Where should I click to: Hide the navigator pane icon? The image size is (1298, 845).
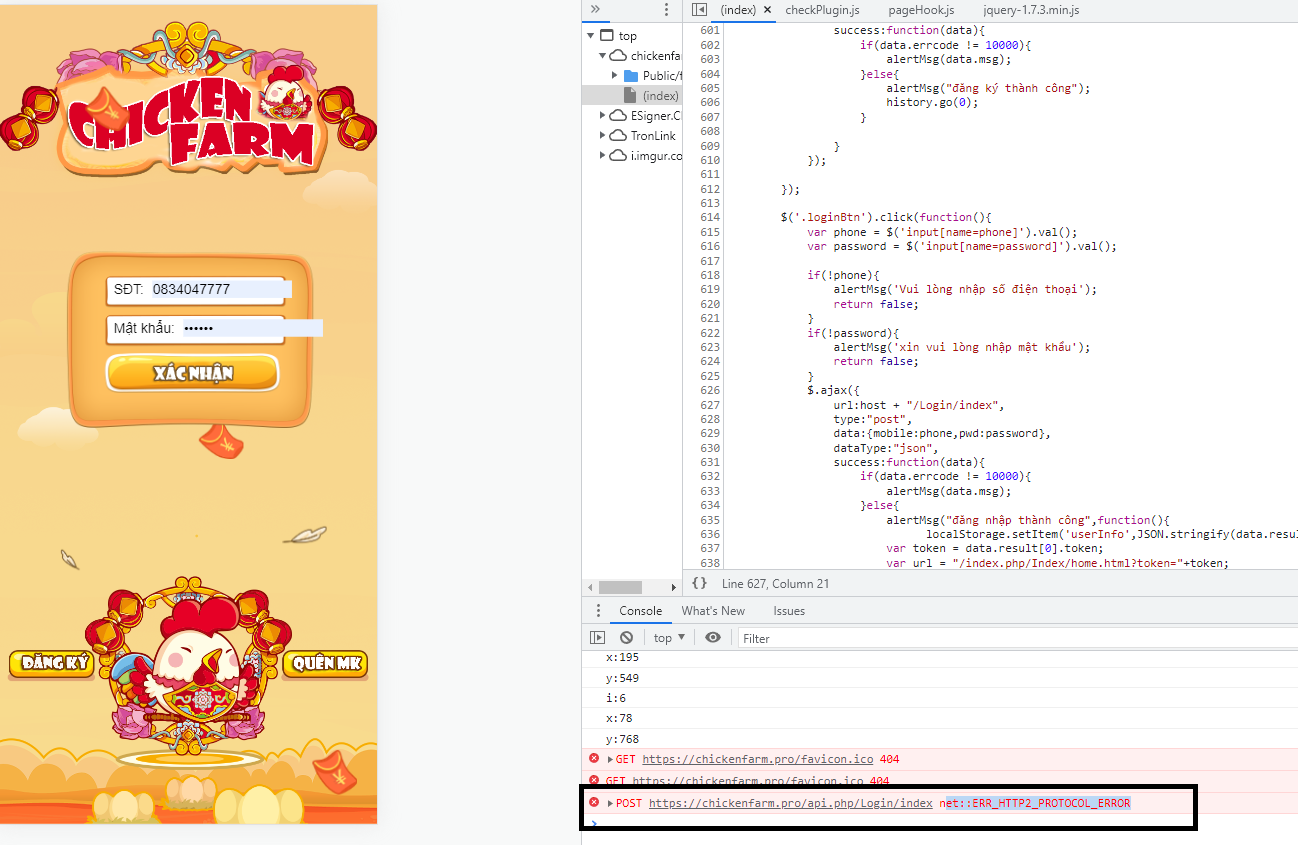[699, 10]
